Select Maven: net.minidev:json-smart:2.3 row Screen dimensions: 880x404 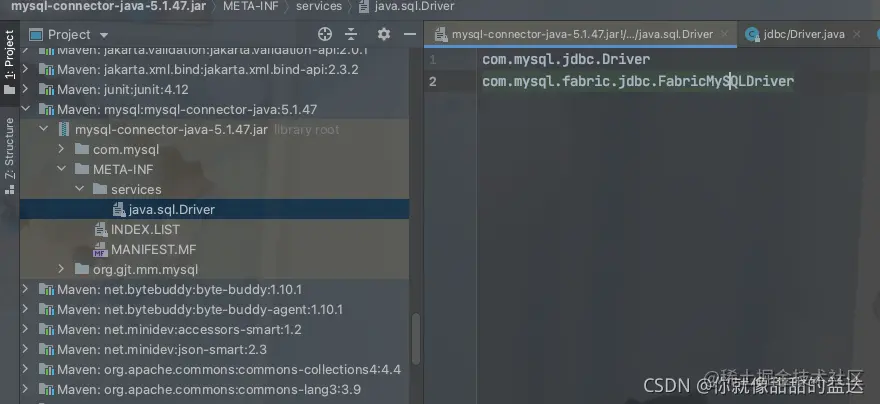tap(214, 350)
